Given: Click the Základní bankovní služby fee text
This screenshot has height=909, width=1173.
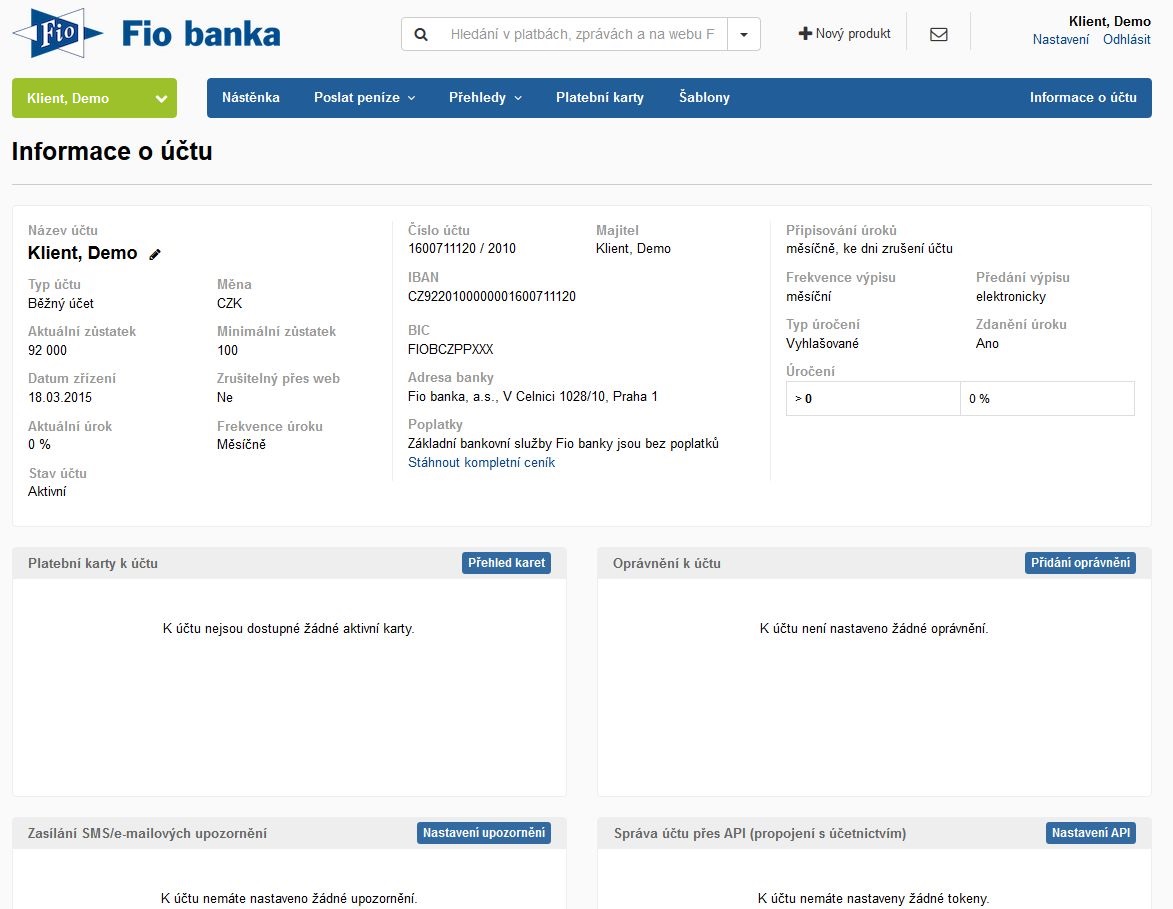Looking at the screenshot, I should [x=563, y=444].
